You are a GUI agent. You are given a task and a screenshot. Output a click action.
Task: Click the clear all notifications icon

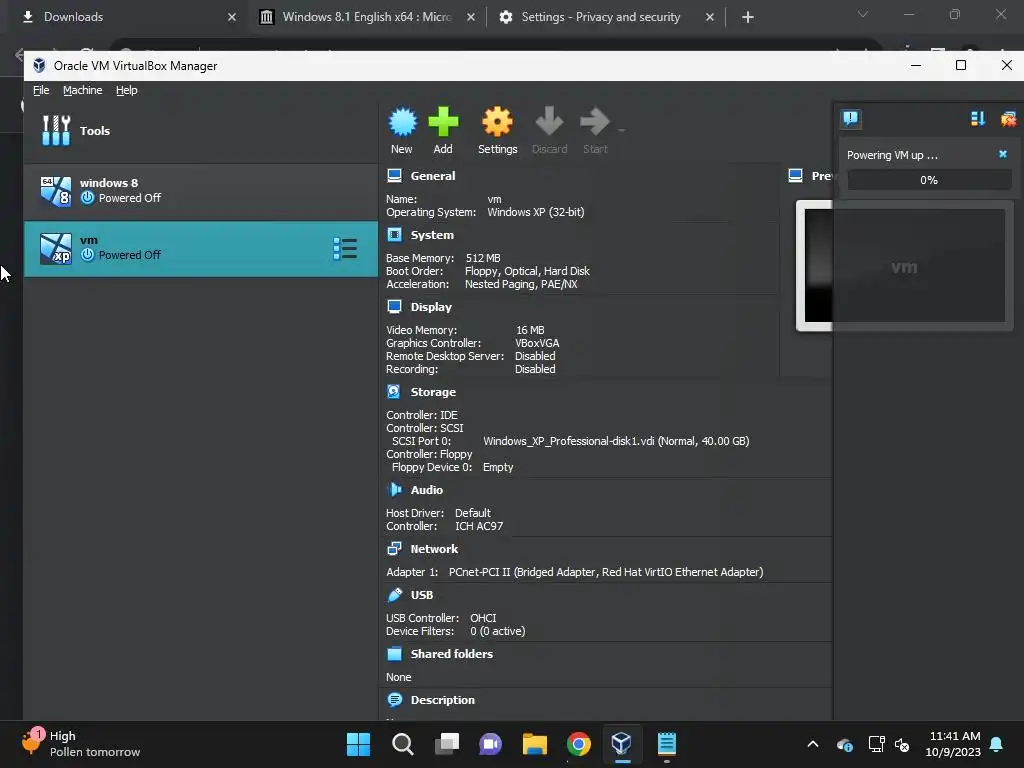click(1008, 118)
